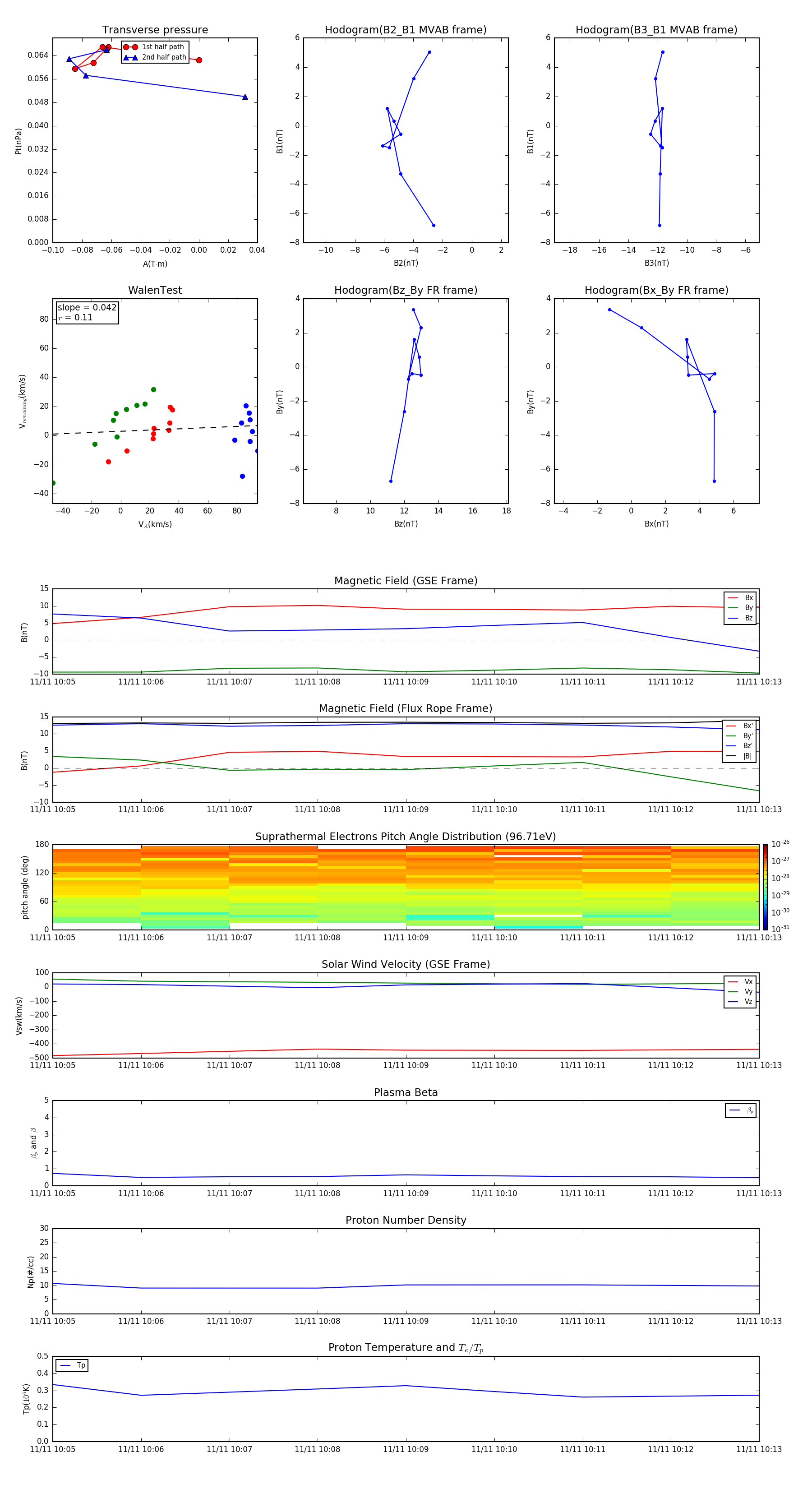Viewport: 812px width, 1489px height.
Task: Click the 'WalenTest' plot title
Action: tap(155, 290)
